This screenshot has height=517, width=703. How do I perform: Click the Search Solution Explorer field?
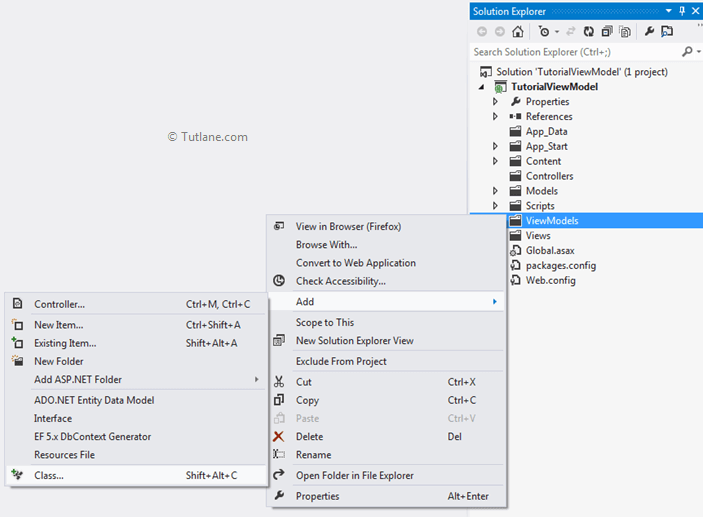coord(576,52)
